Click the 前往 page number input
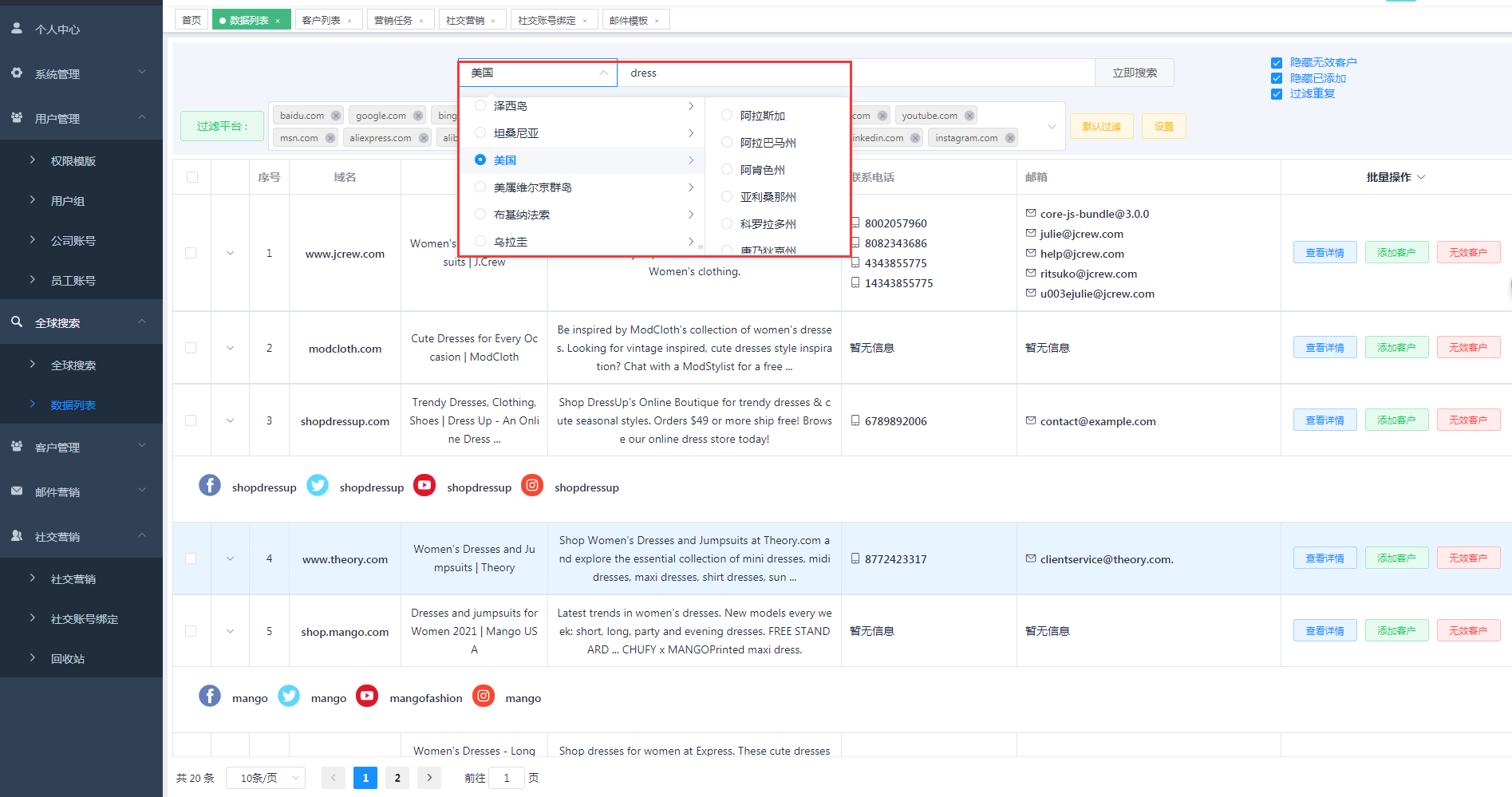Viewport: 1512px width, 797px height. coord(506,777)
